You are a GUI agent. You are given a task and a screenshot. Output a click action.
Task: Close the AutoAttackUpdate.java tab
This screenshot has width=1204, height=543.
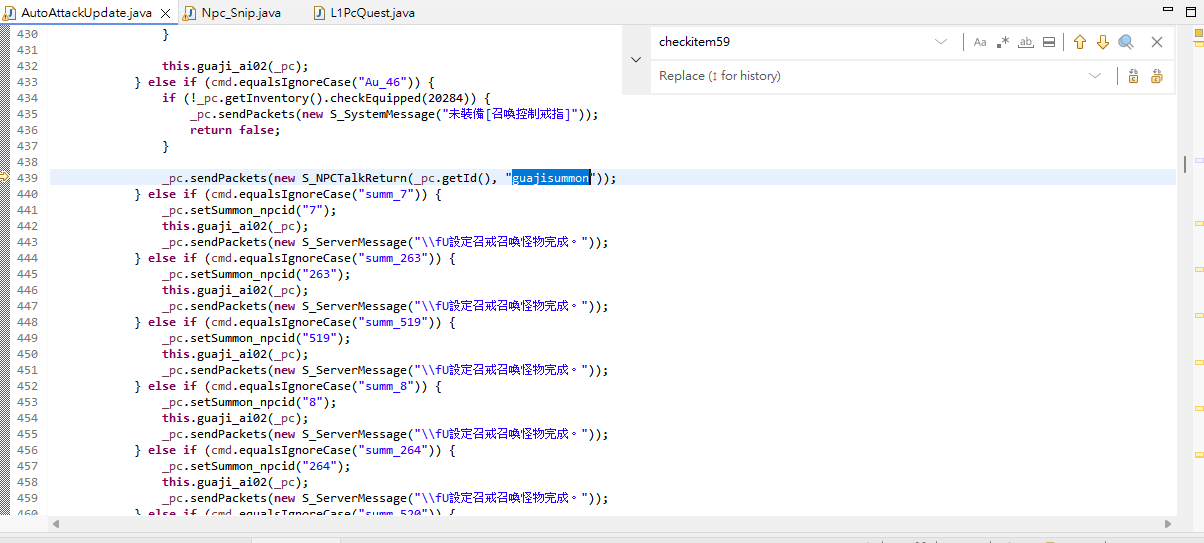click(166, 14)
